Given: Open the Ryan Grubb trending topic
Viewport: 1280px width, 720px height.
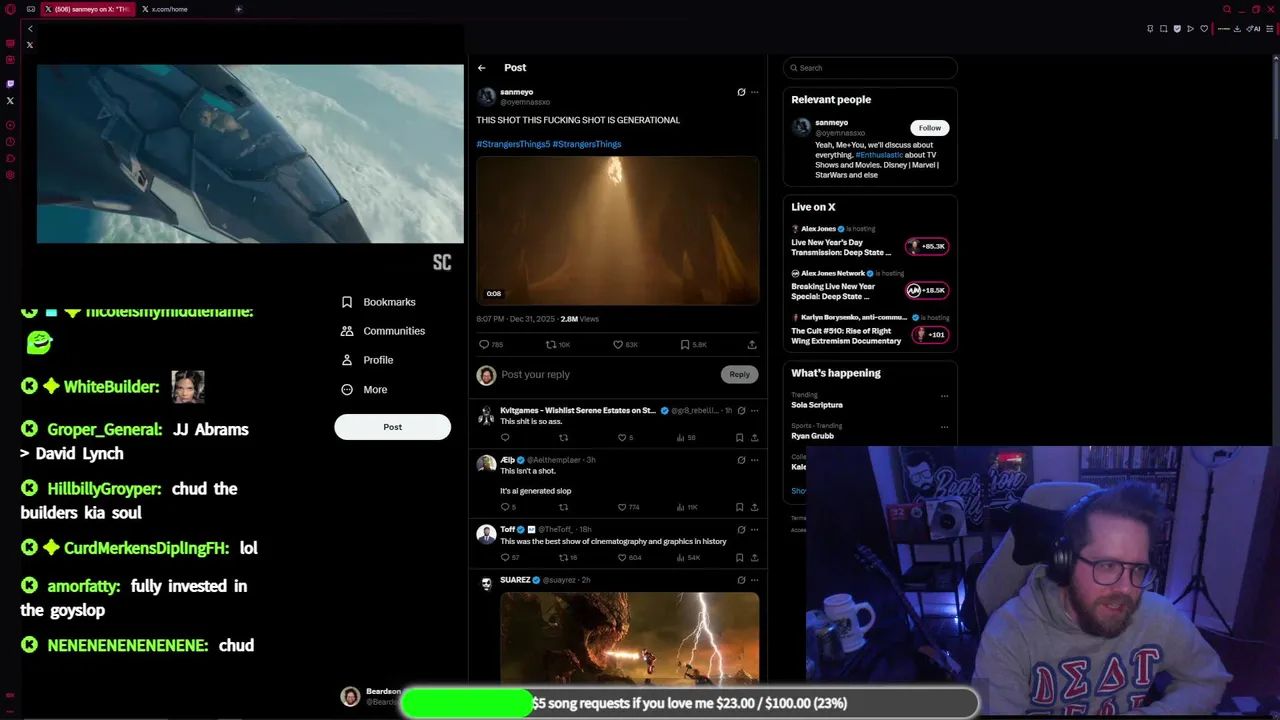Looking at the screenshot, I should (x=812, y=436).
